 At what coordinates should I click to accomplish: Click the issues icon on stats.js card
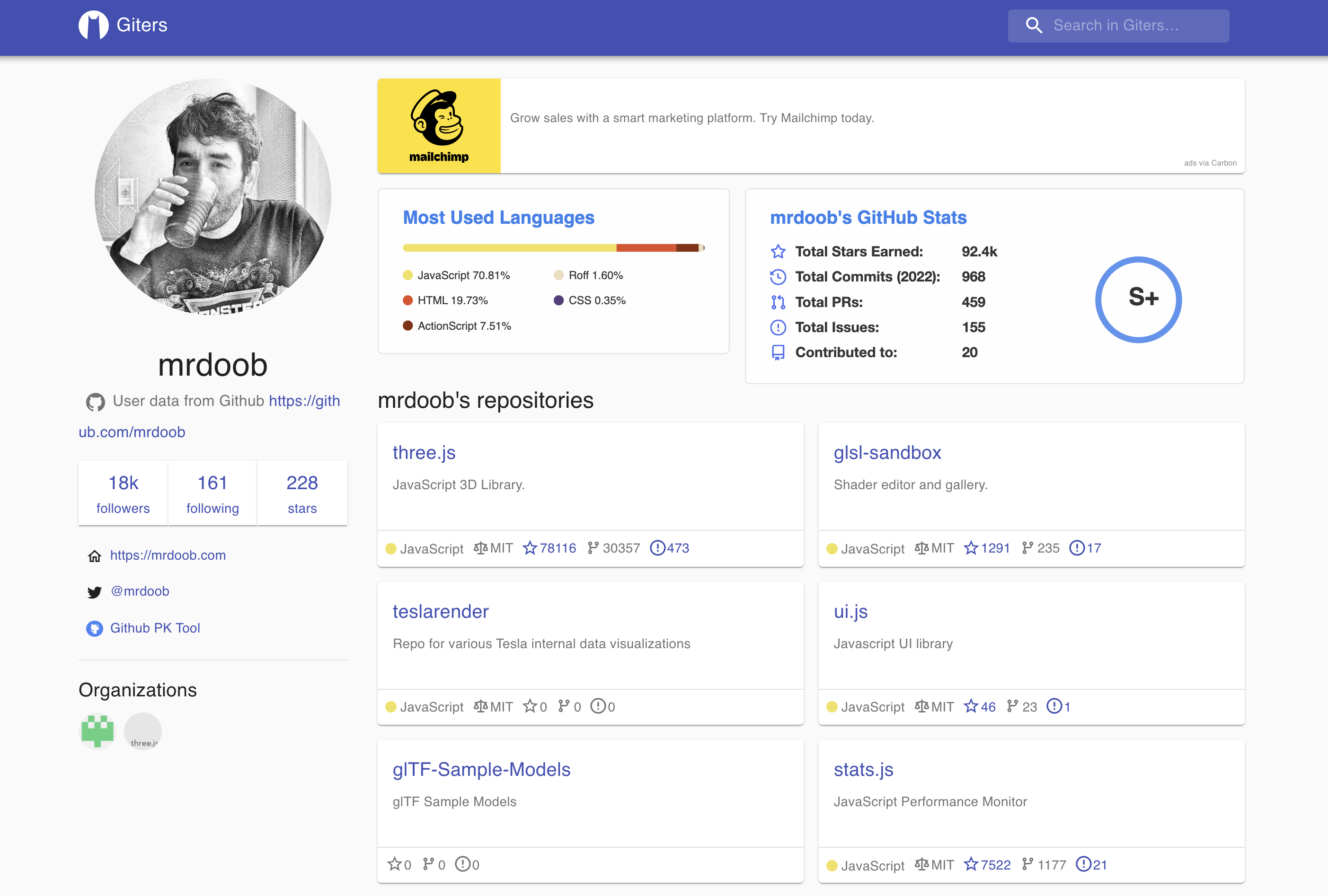click(1083, 864)
